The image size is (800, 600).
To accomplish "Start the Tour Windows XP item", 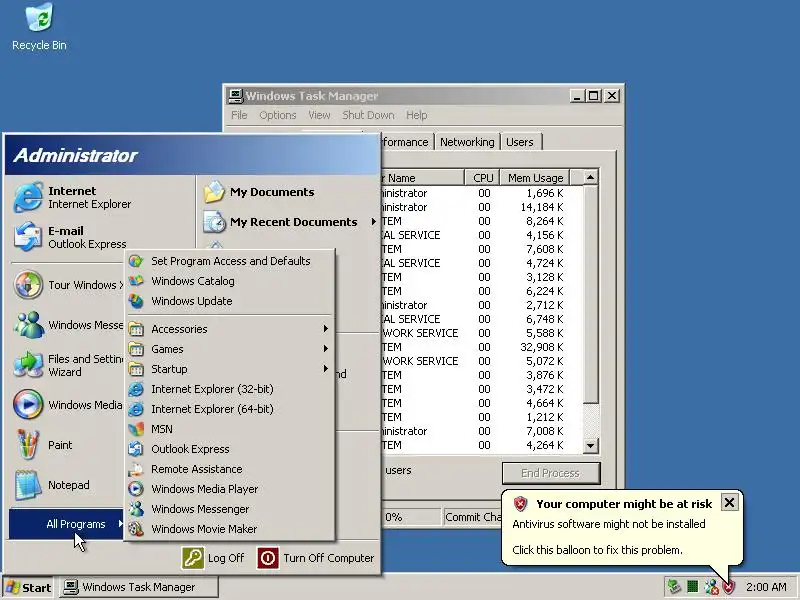I will [x=67, y=285].
